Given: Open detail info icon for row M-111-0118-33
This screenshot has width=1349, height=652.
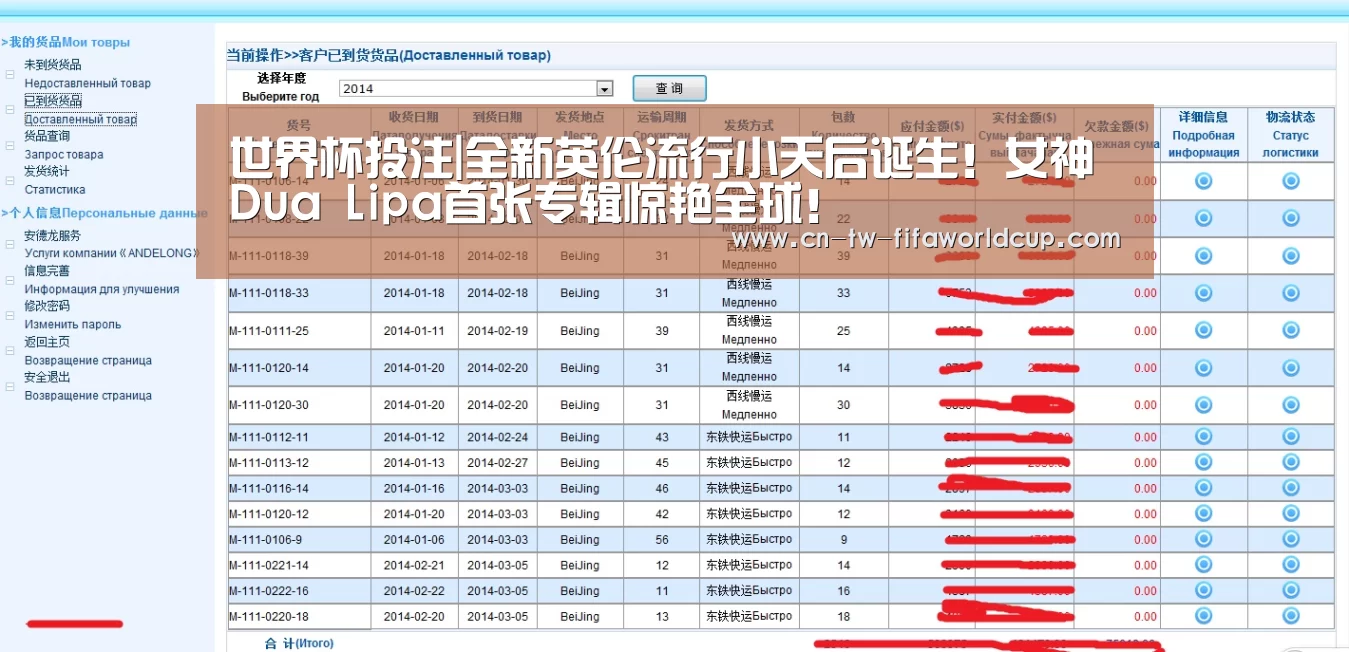Looking at the screenshot, I should 1204,293.
